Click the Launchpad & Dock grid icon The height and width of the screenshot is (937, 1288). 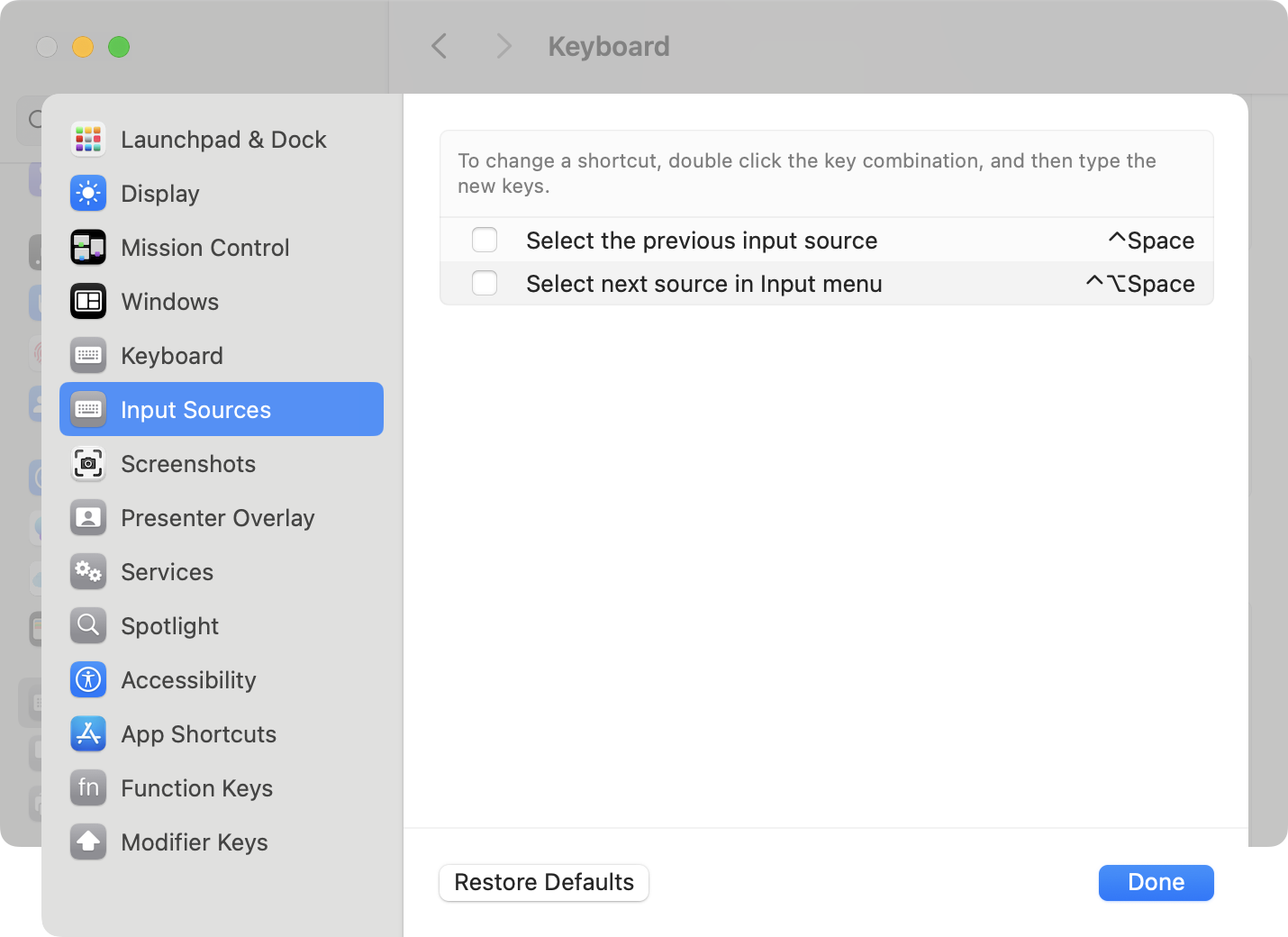88,140
